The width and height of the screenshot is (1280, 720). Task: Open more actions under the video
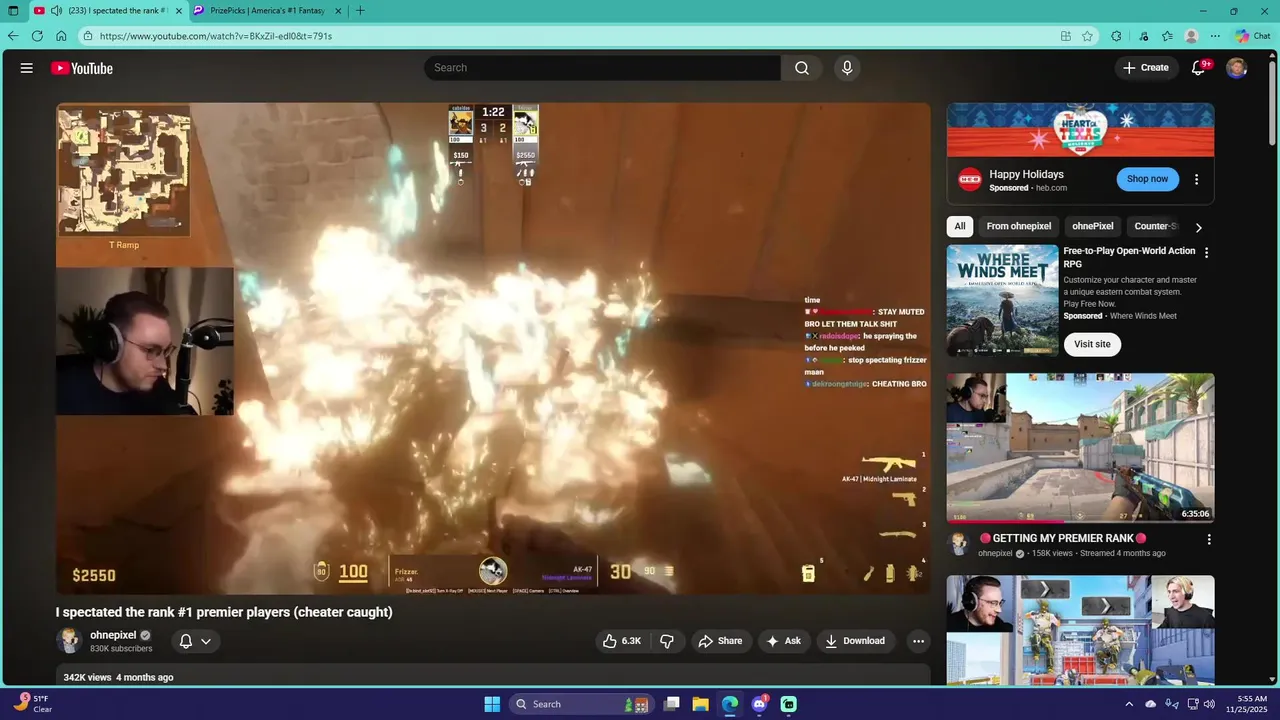(x=918, y=641)
